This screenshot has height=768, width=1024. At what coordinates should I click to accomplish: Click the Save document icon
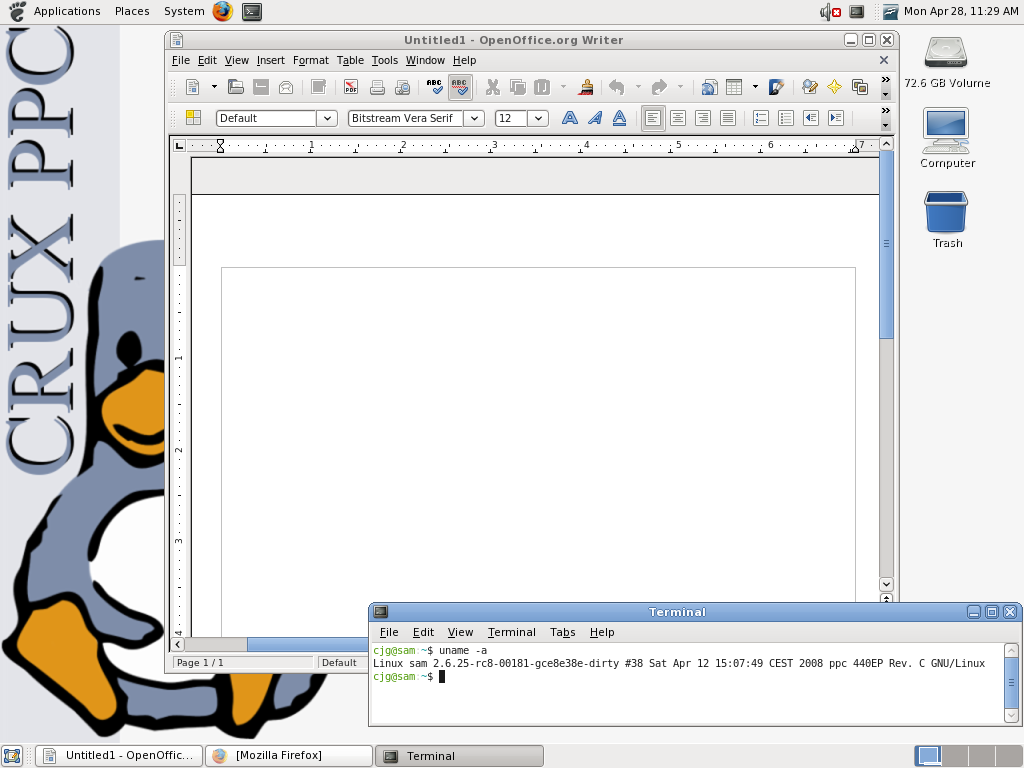click(x=261, y=87)
